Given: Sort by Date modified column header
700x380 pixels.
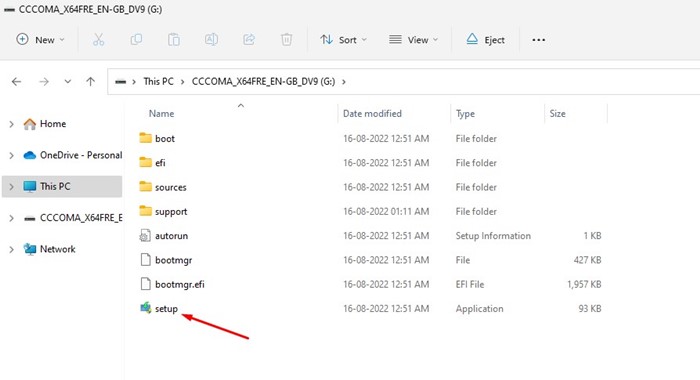Looking at the screenshot, I should [x=372, y=113].
